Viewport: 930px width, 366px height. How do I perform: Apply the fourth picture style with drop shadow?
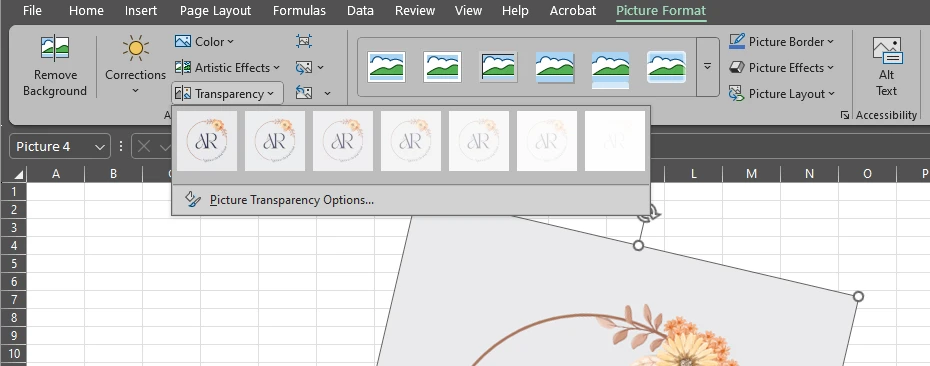(555, 66)
